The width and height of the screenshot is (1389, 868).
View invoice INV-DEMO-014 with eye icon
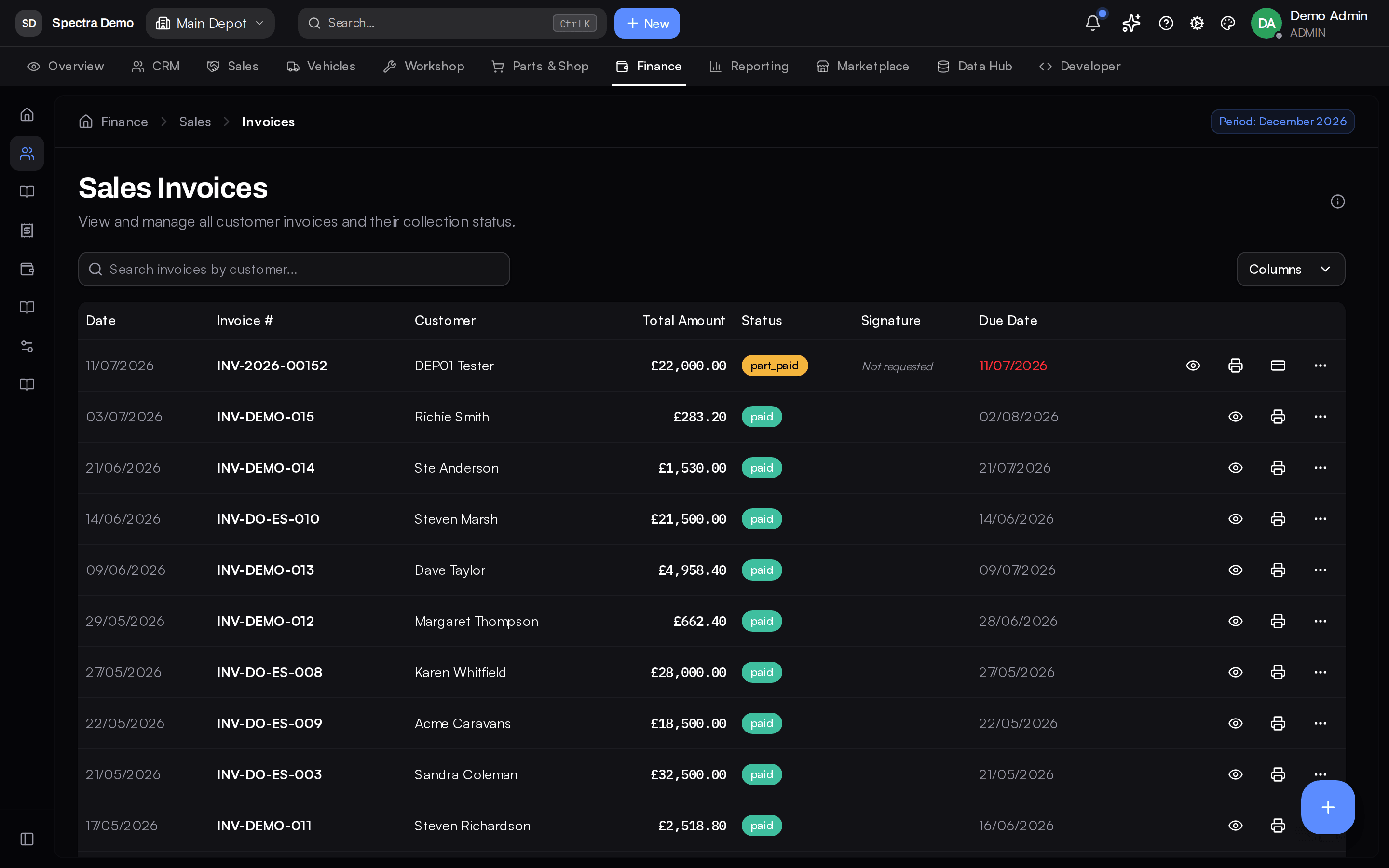pyautogui.click(x=1235, y=468)
